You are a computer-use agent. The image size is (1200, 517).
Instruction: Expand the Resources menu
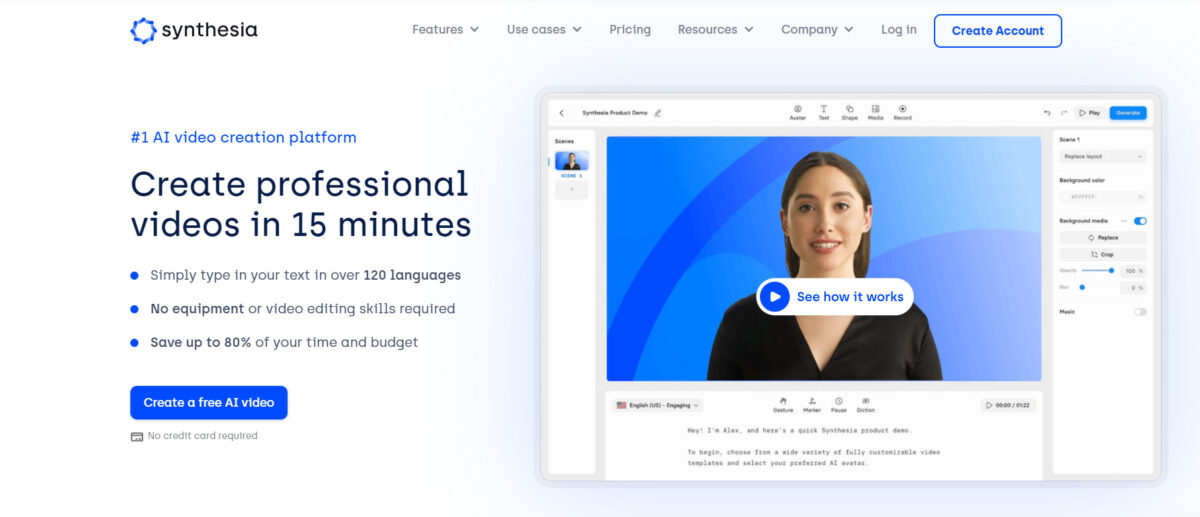click(715, 30)
